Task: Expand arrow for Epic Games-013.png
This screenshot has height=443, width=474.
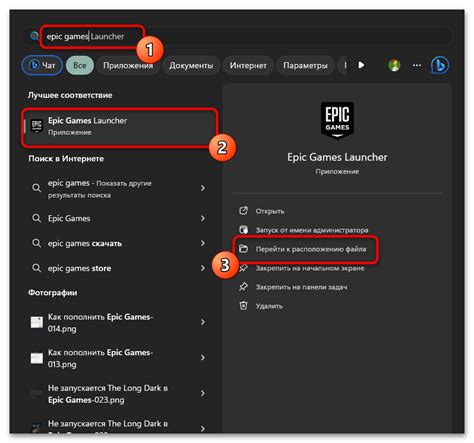Action: tap(203, 358)
